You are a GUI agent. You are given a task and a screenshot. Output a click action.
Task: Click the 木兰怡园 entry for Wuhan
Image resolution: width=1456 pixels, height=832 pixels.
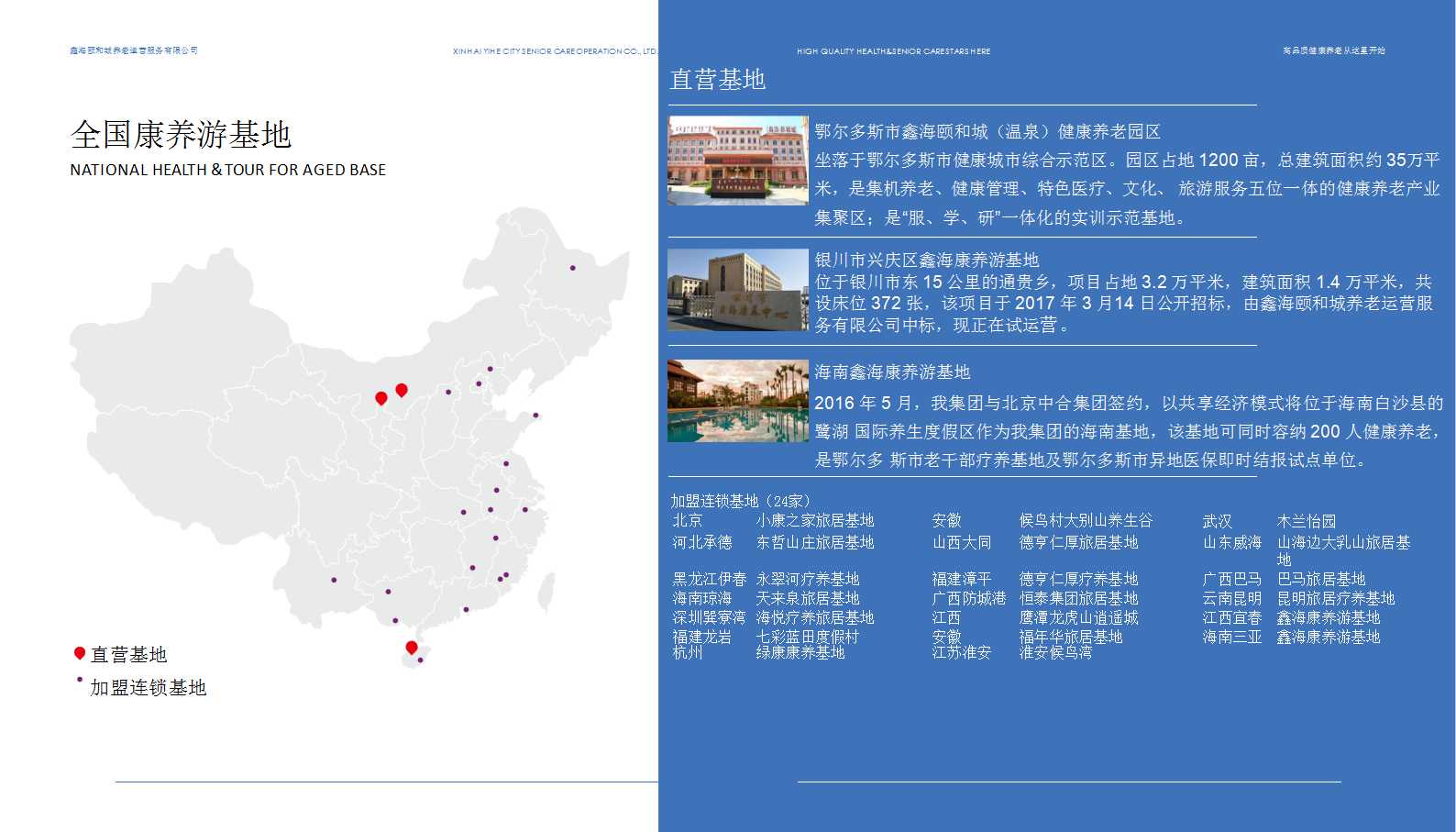tap(1306, 521)
